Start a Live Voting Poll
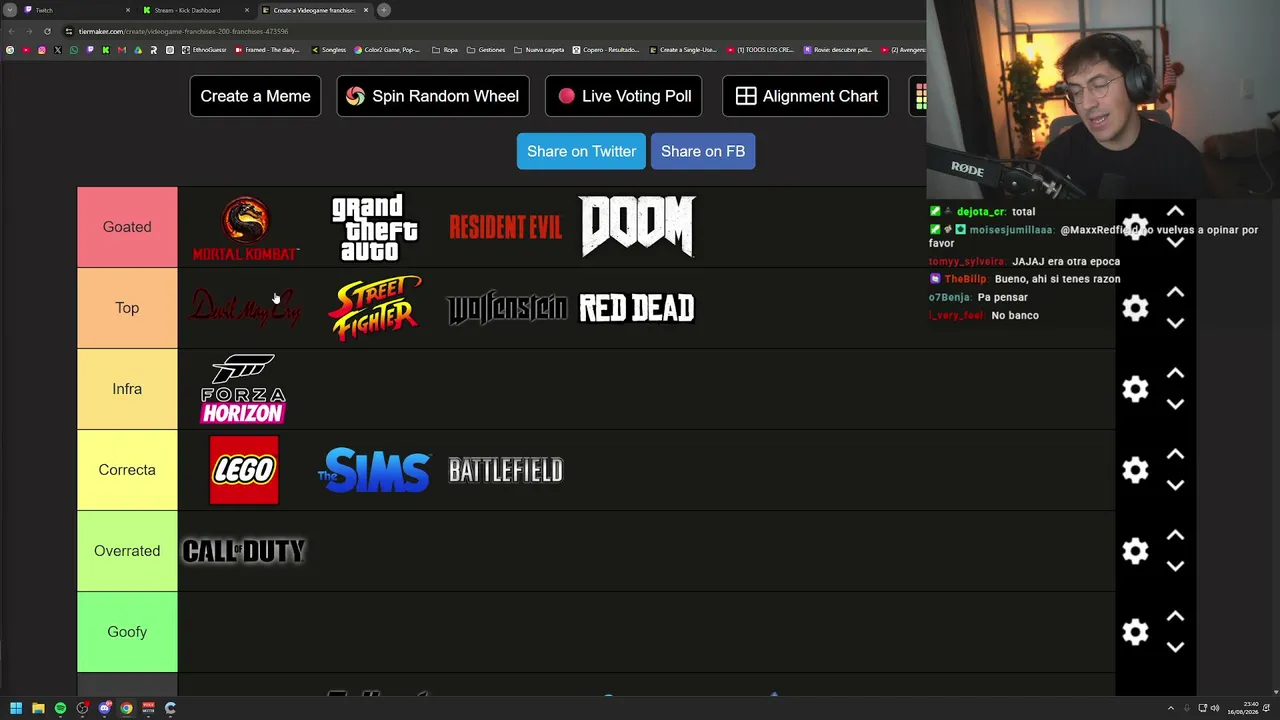1280x720 pixels. click(624, 96)
